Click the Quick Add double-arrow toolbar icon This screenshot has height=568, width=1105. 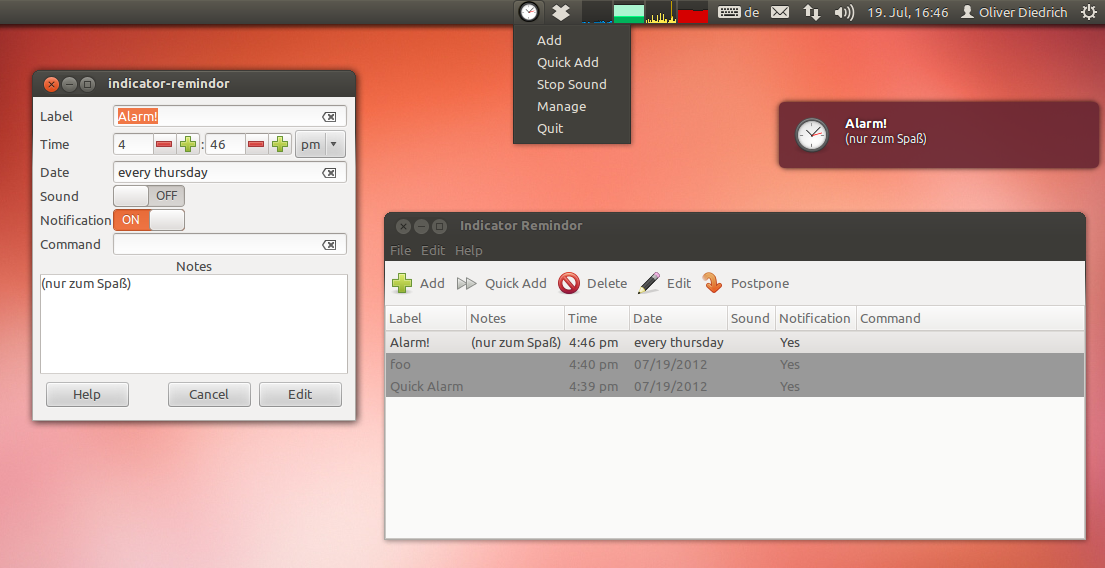(x=467, y=283)
